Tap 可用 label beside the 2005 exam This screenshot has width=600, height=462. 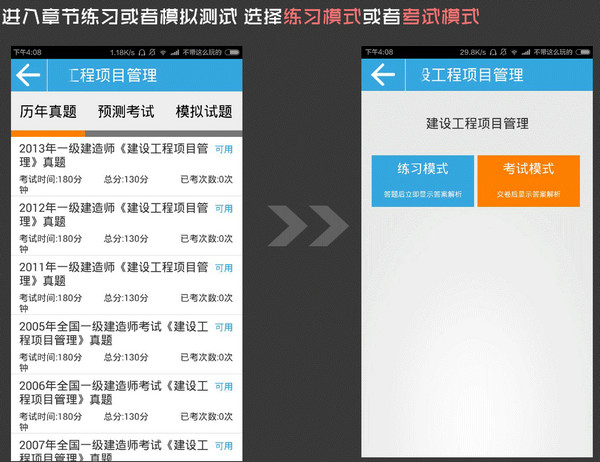224,327
